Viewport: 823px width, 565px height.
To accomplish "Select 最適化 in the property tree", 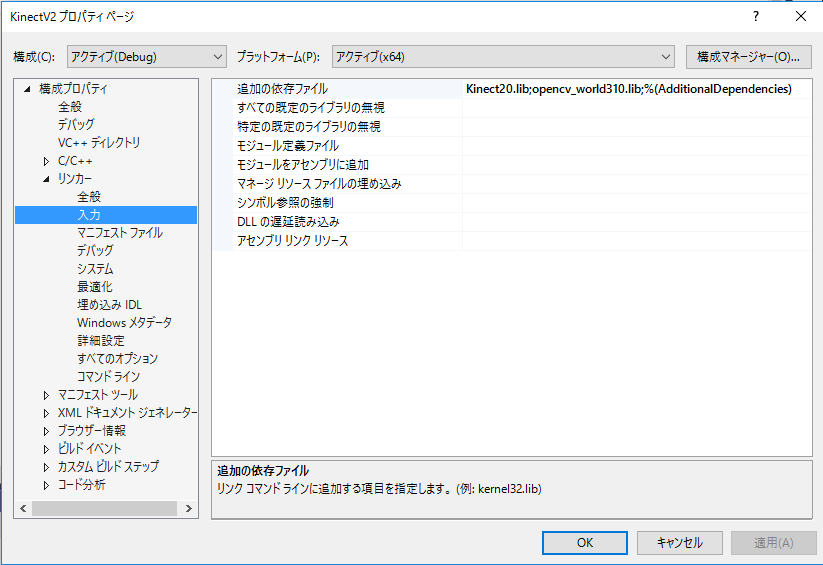I will pyautogui.click(x=95, y=287).
